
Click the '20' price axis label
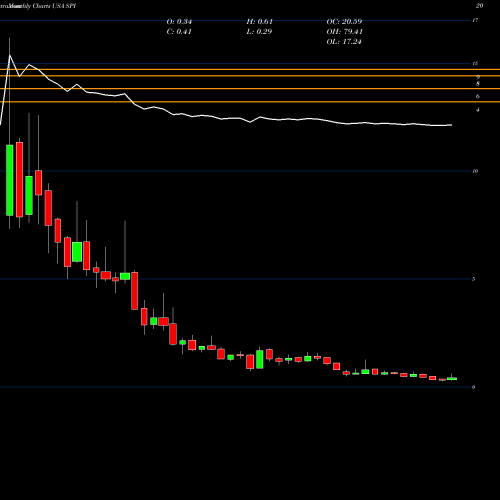pos(479,6)
